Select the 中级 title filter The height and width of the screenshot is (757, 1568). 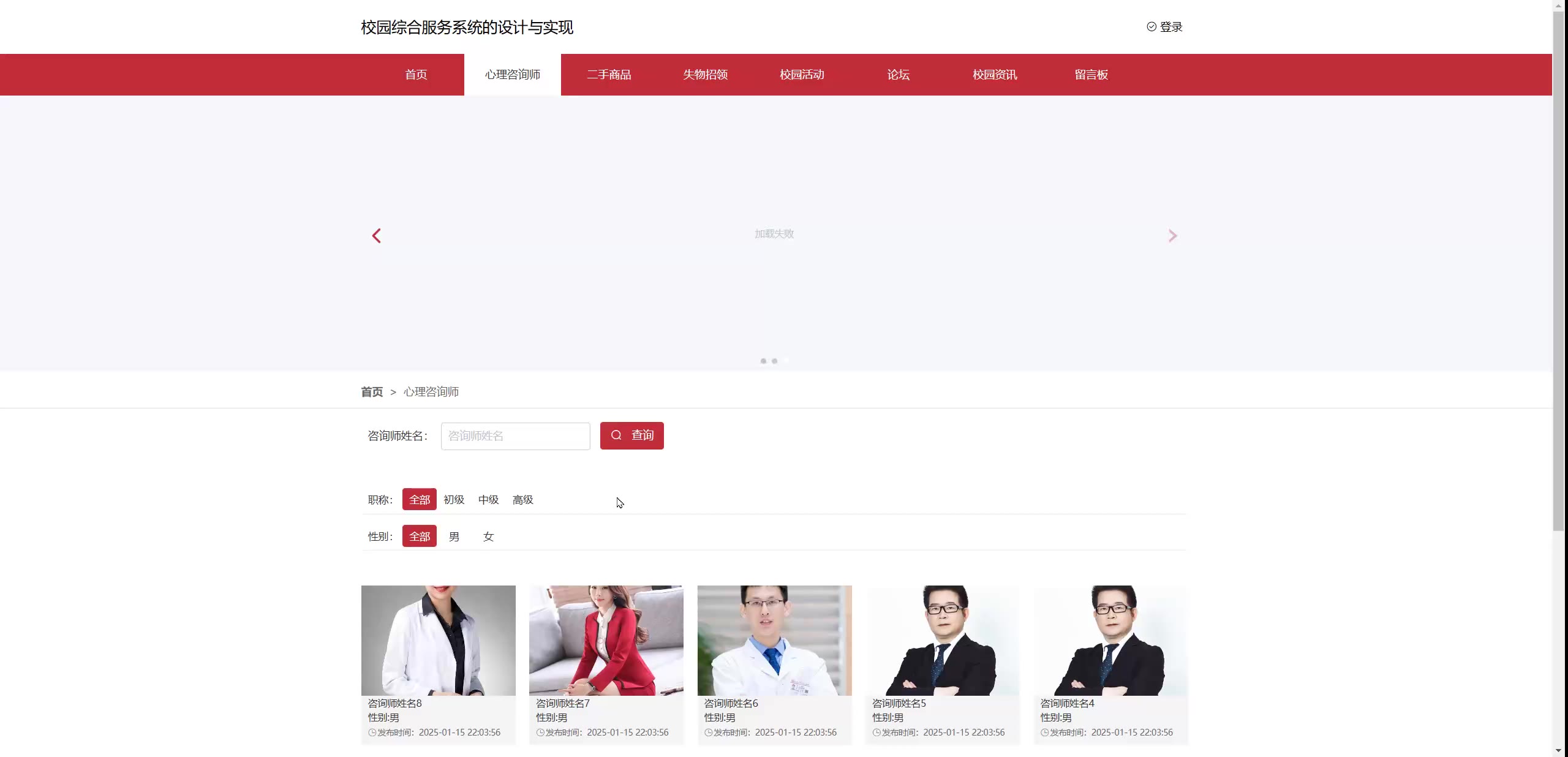[488, 500]
